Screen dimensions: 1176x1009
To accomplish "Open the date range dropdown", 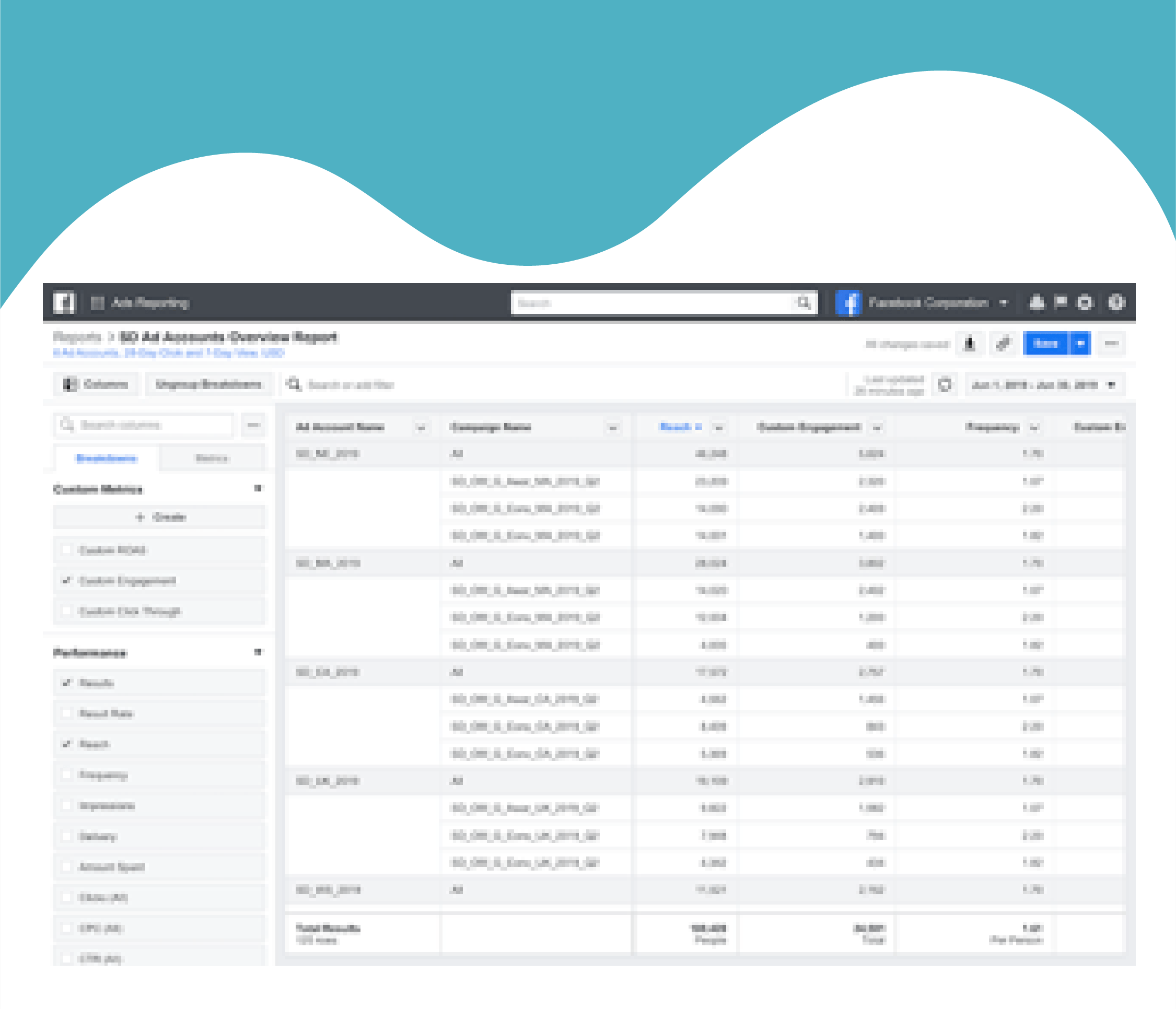I will [1044, 385].
